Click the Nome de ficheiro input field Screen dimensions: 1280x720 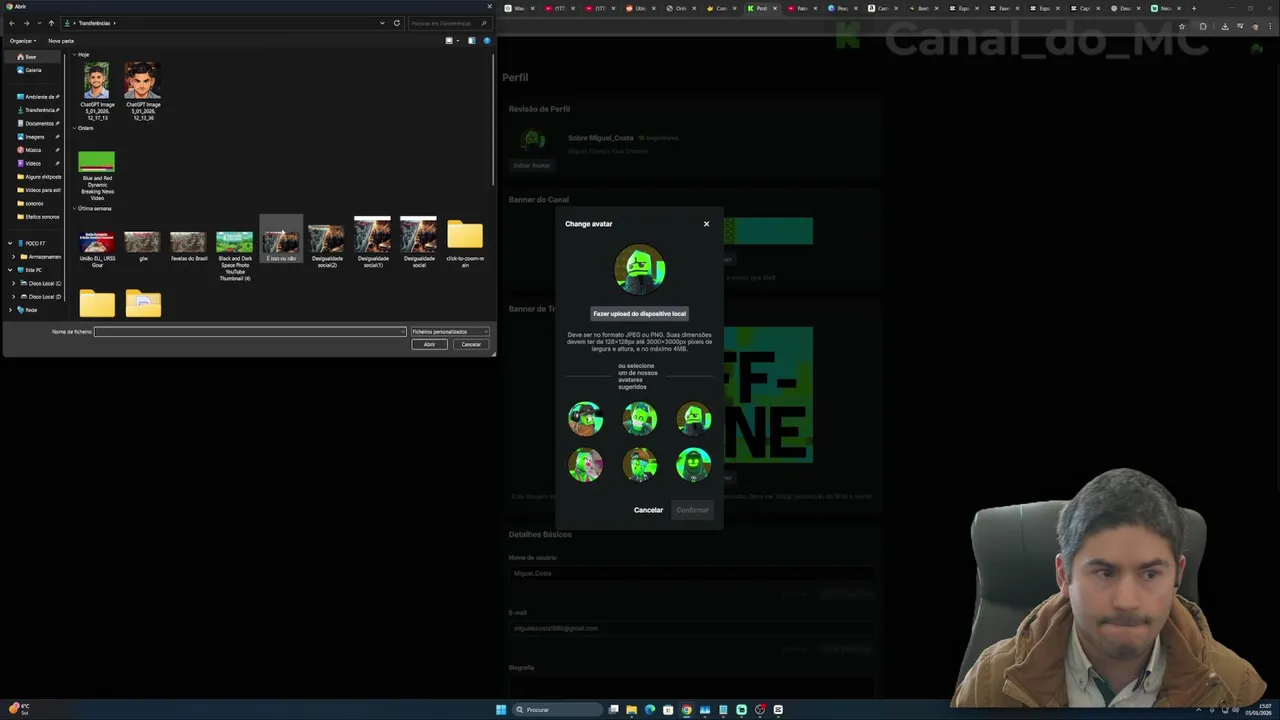coord(250,332)
